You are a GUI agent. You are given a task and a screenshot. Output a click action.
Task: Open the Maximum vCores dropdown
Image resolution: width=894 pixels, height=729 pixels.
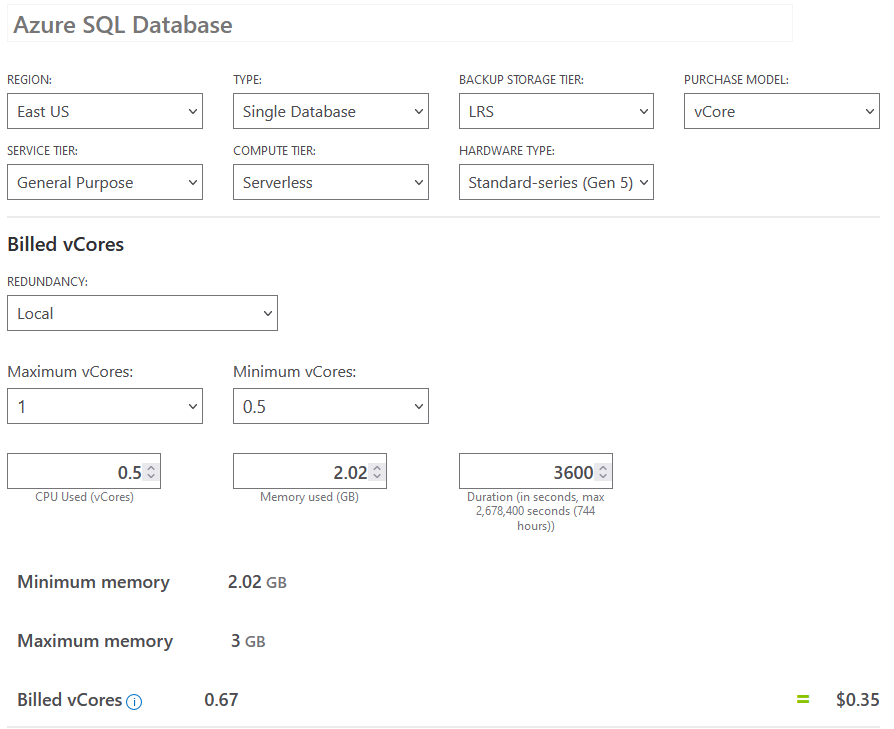click(x=105, y=406)
